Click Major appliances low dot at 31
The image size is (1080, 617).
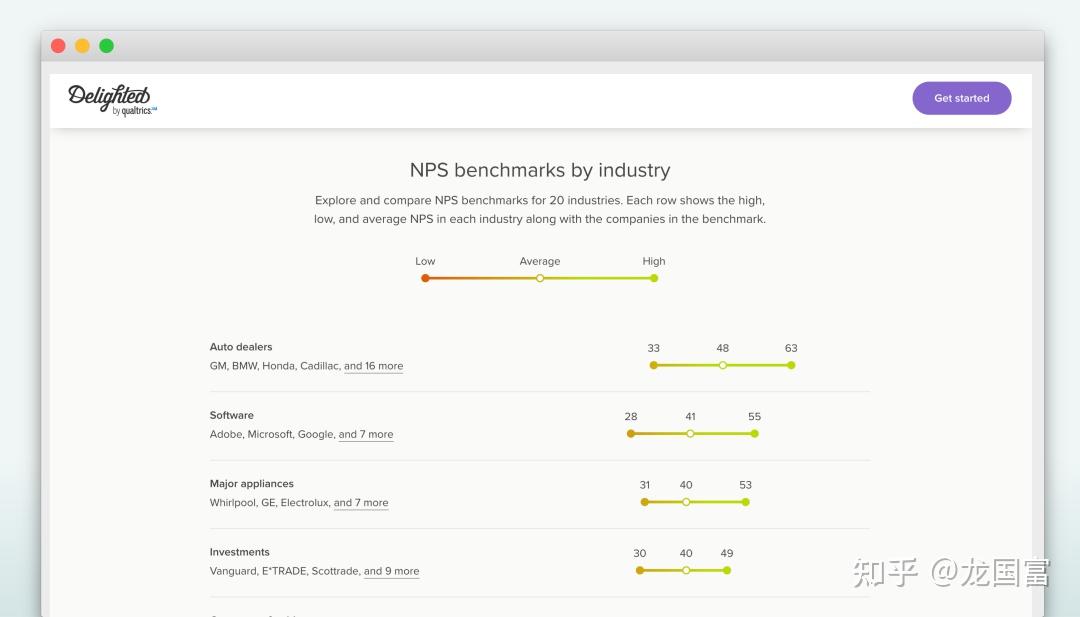click(x=645, y=502)
